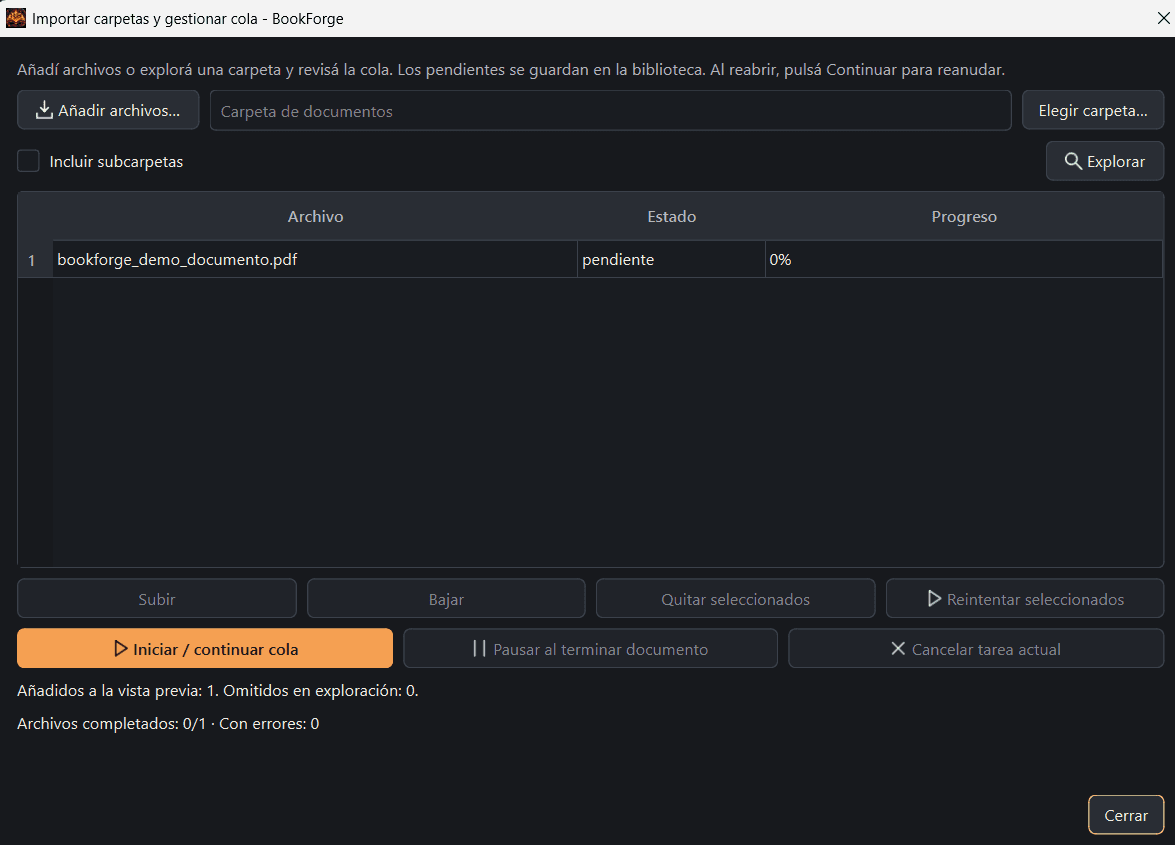Viewport: 1175px width, 845px height.
Task: Click Quitar seleccionados button
Action: click(735, 599)
